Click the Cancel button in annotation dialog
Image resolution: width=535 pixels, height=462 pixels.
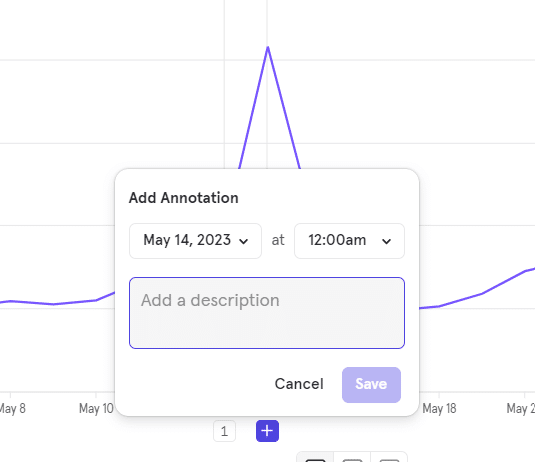(299, 384)
